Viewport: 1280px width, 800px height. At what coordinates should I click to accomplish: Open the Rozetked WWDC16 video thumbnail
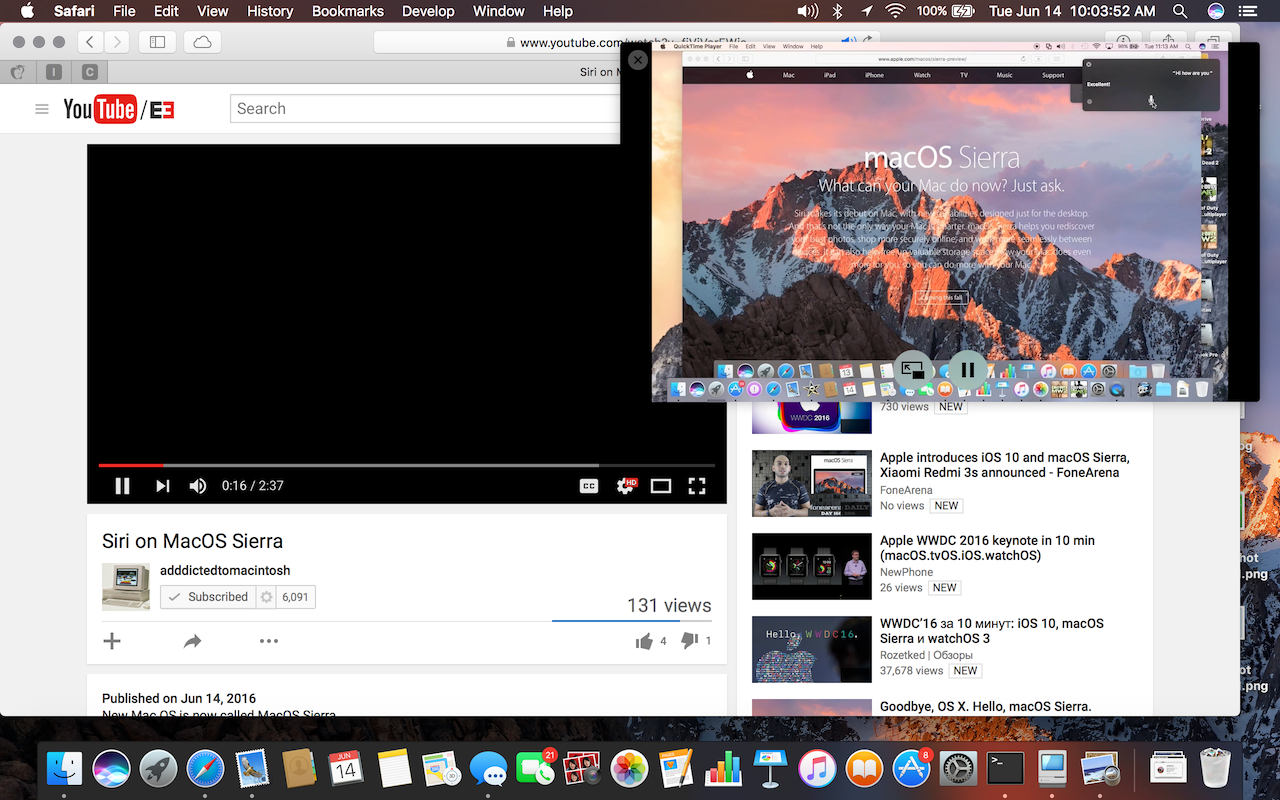coord(811,649)
